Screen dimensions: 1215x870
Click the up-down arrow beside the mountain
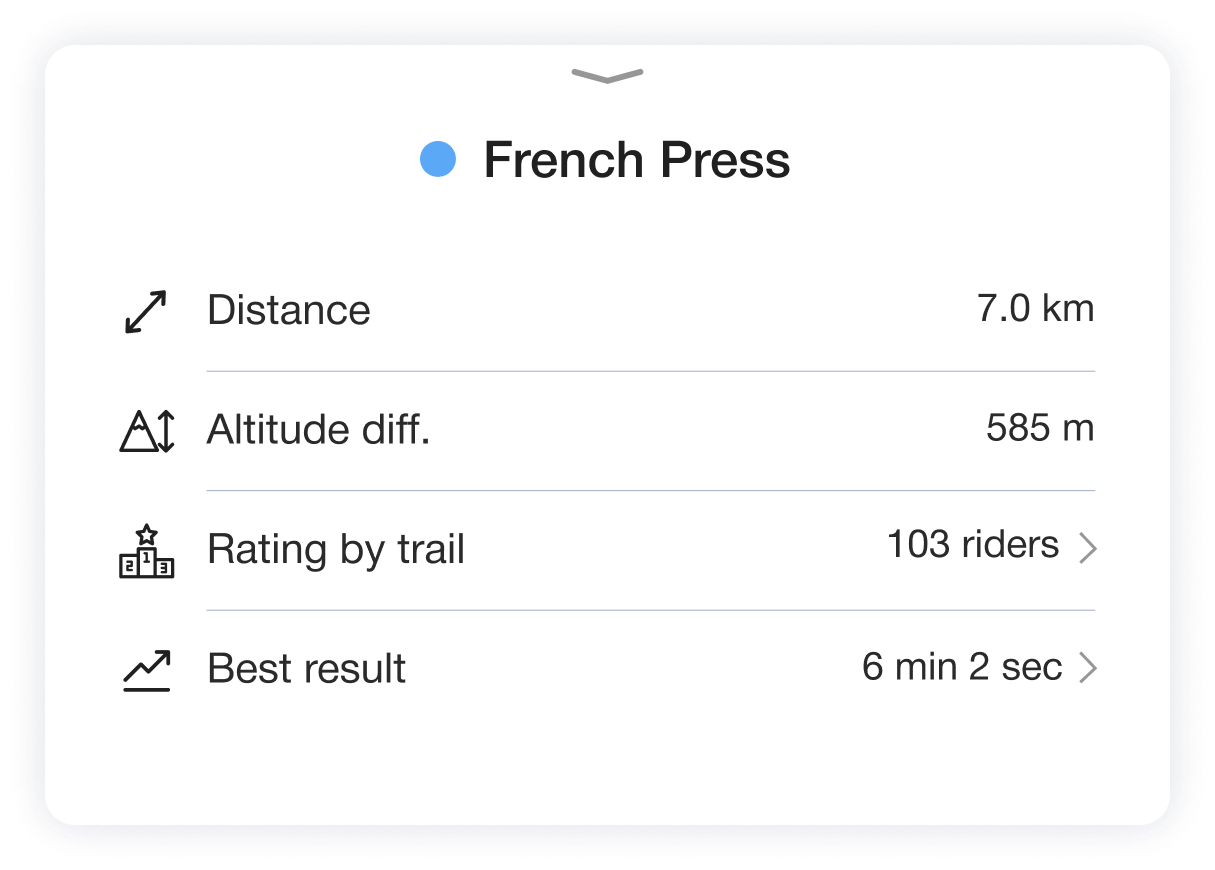(x=166, y=431)
